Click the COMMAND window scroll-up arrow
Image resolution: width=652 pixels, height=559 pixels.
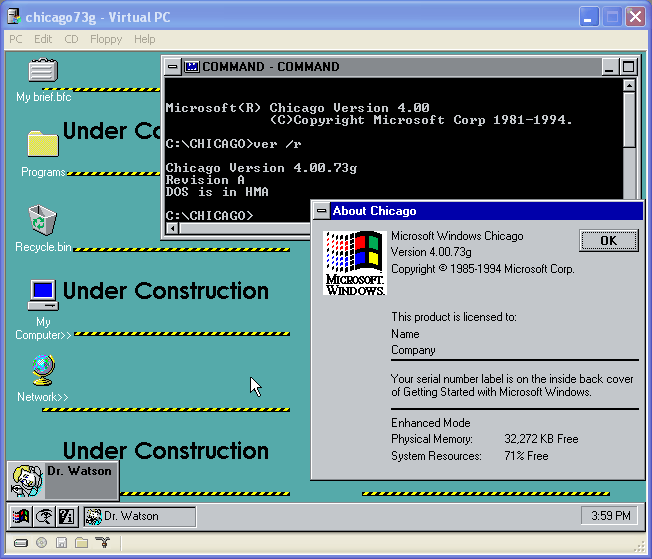(x=629, y=85)
